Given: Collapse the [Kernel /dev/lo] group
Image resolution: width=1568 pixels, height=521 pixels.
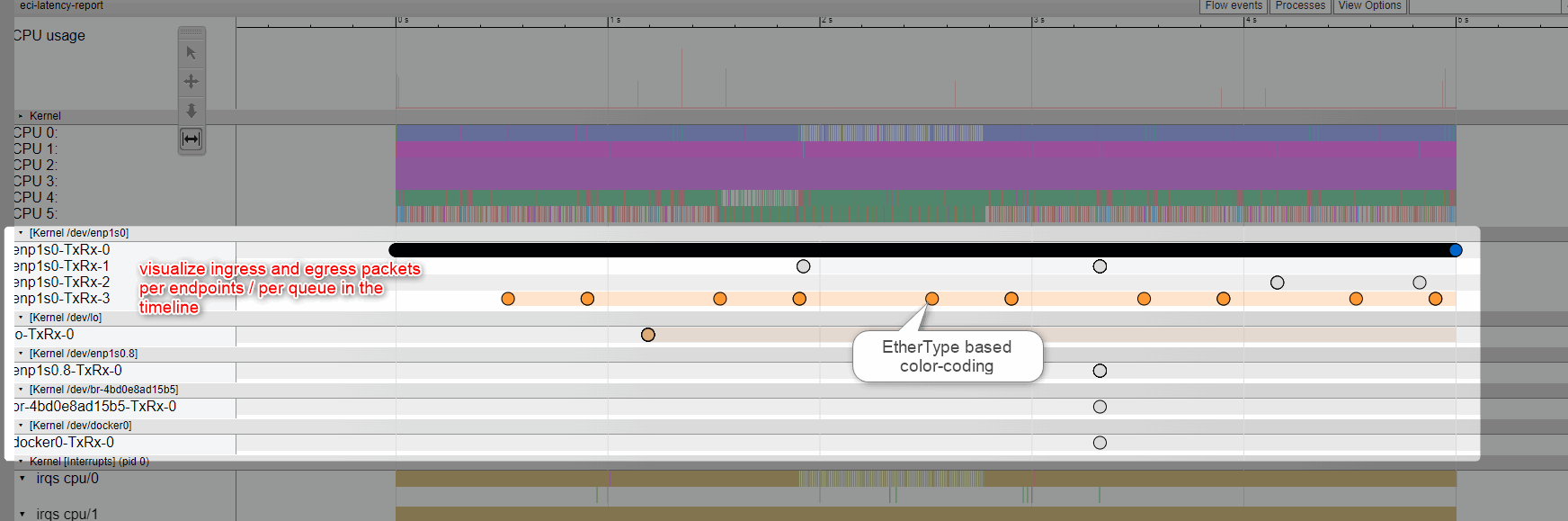Looking at the screenshot, I should (22, 318).
